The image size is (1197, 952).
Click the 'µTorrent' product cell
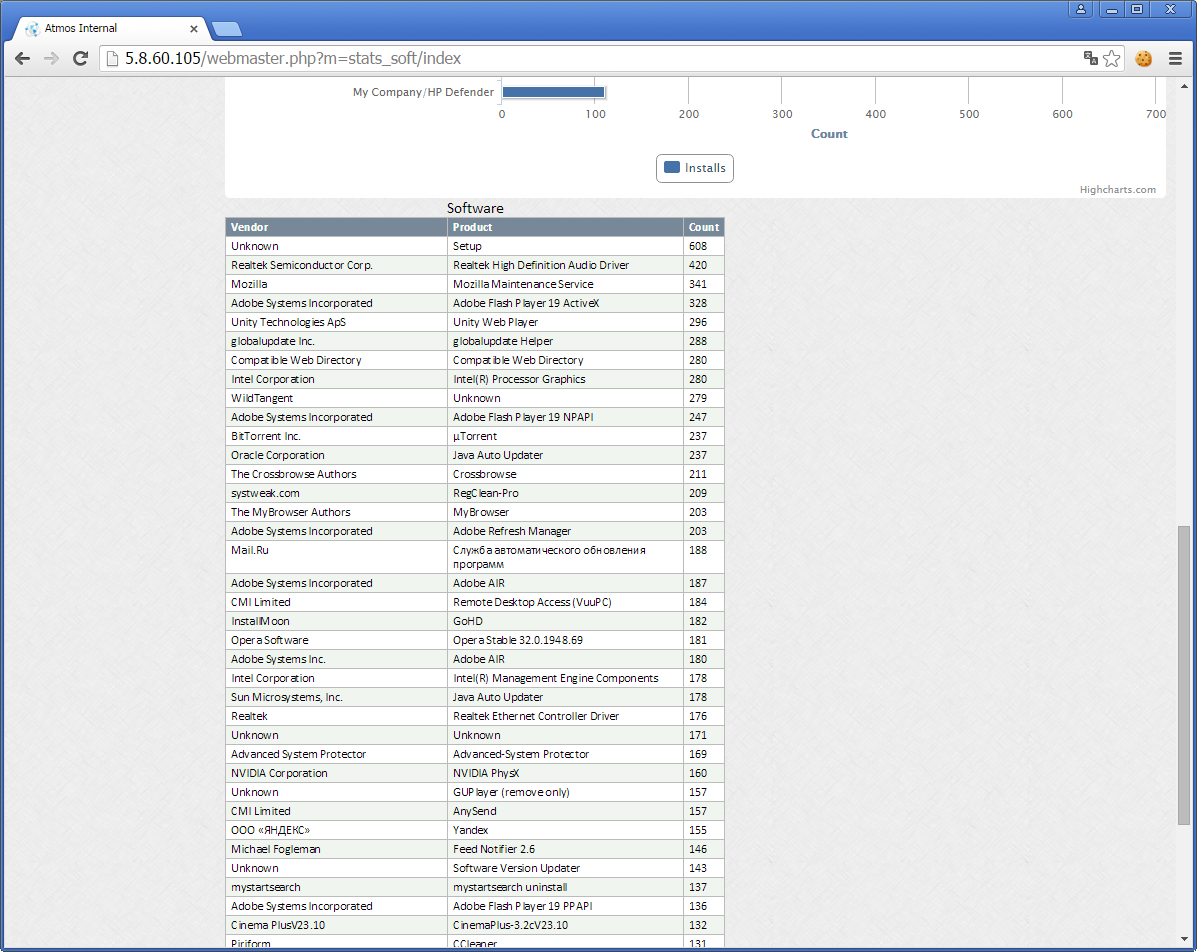(x=565, y=436)
